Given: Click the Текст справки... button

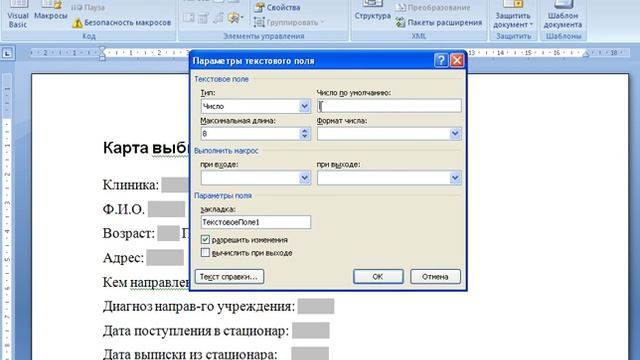Looking at the screenshot, I should [229, 277].
